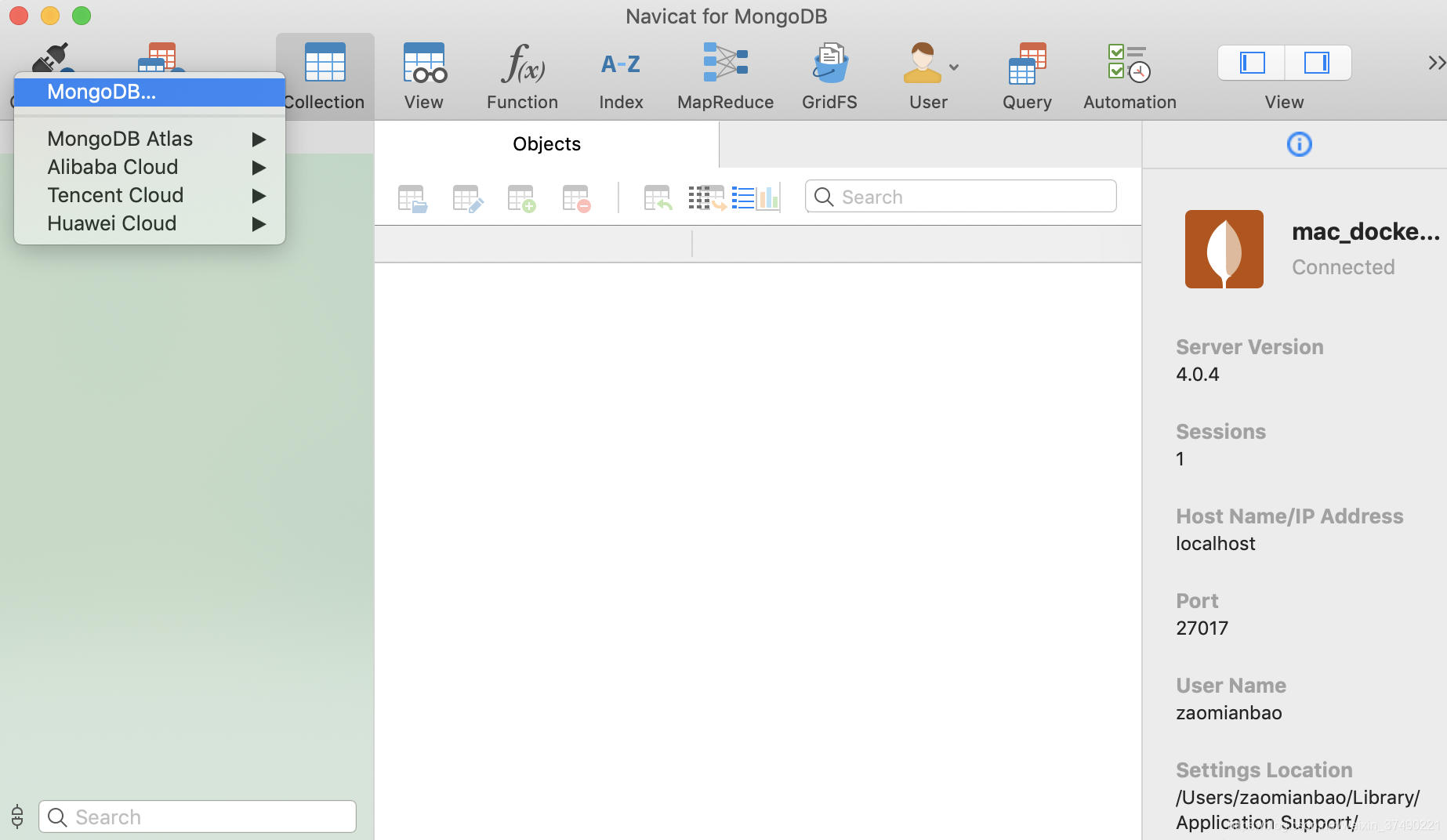Click the Sessions value 1
The height and width of the screenshot is (840, 1447).
[x=1180, y=459]
